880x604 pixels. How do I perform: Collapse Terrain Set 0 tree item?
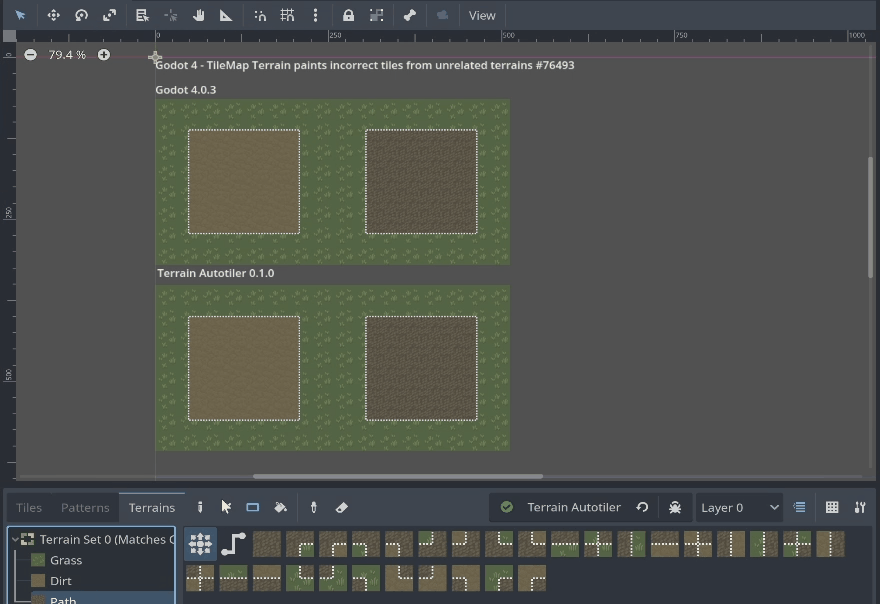[15, 539]
